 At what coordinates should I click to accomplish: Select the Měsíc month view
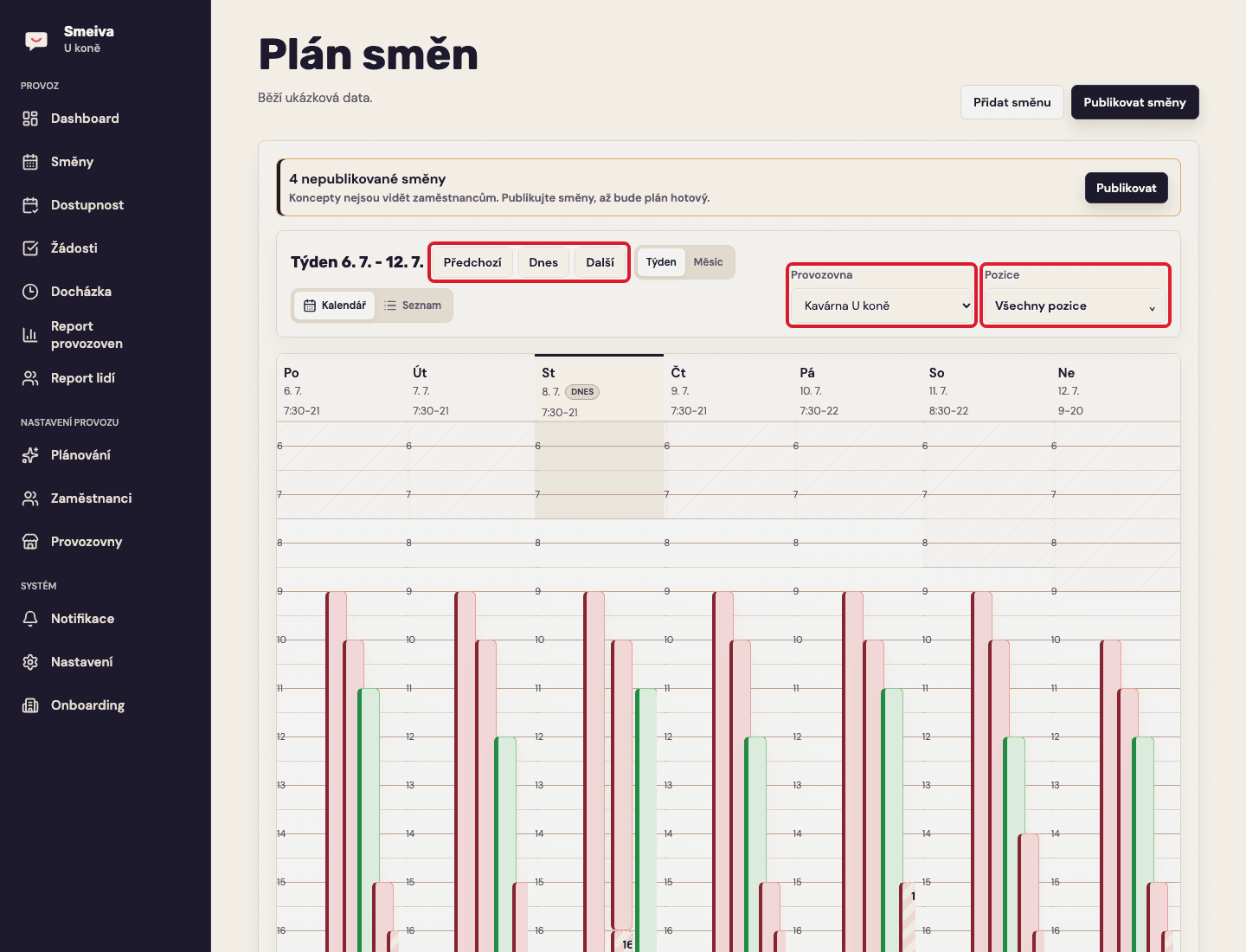click(708, 262)
